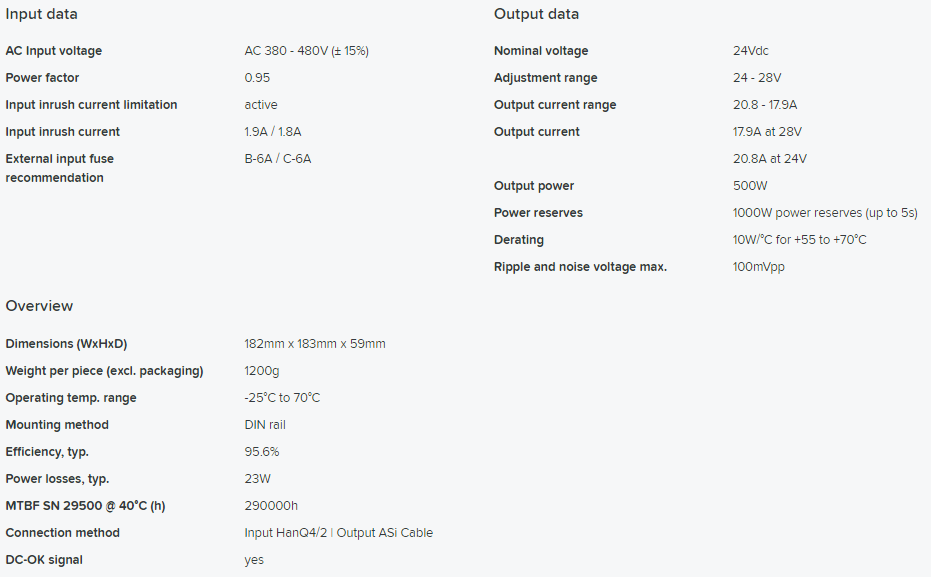Select the 100mVpp ripple value
Image resolution: width=931 pixels, height=577 pixels.
click(759, 267)
